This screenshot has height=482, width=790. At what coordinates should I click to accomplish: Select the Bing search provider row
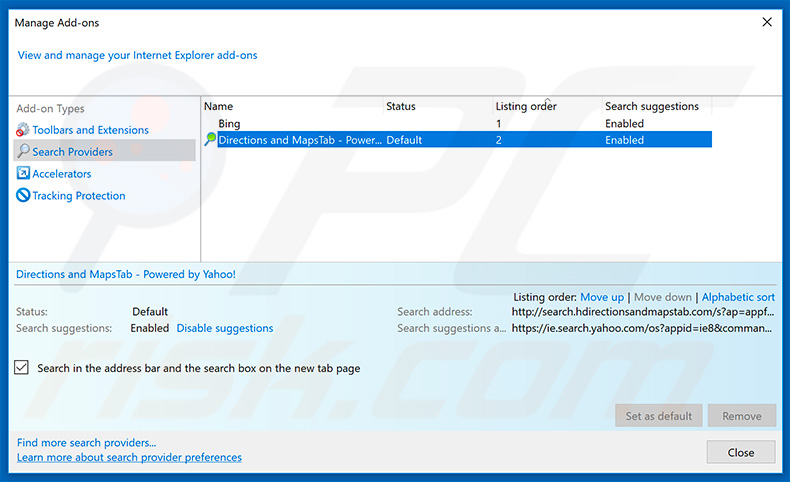coord(457,123)
